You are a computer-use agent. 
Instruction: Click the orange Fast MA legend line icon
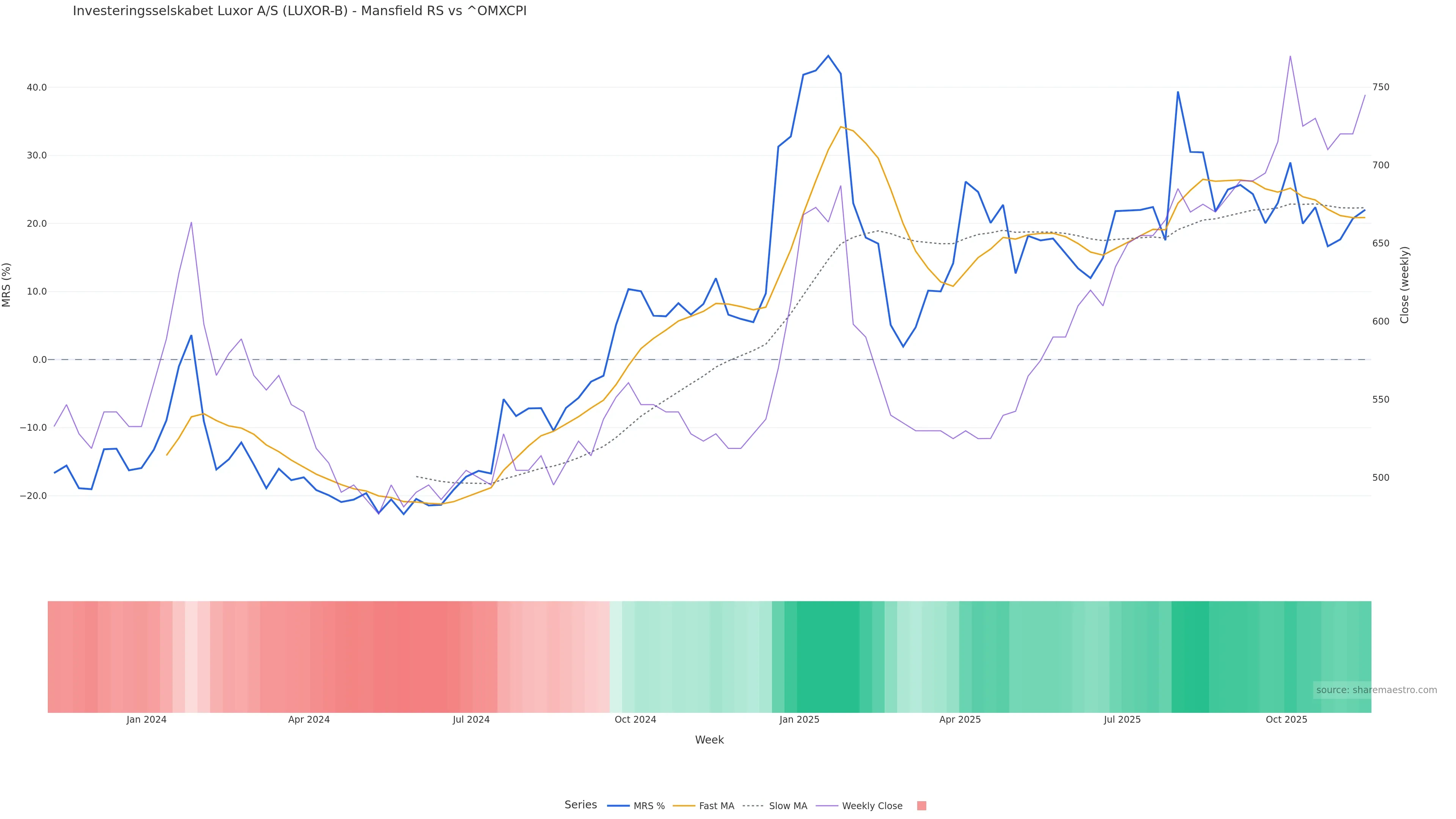(x=684, y=806)
